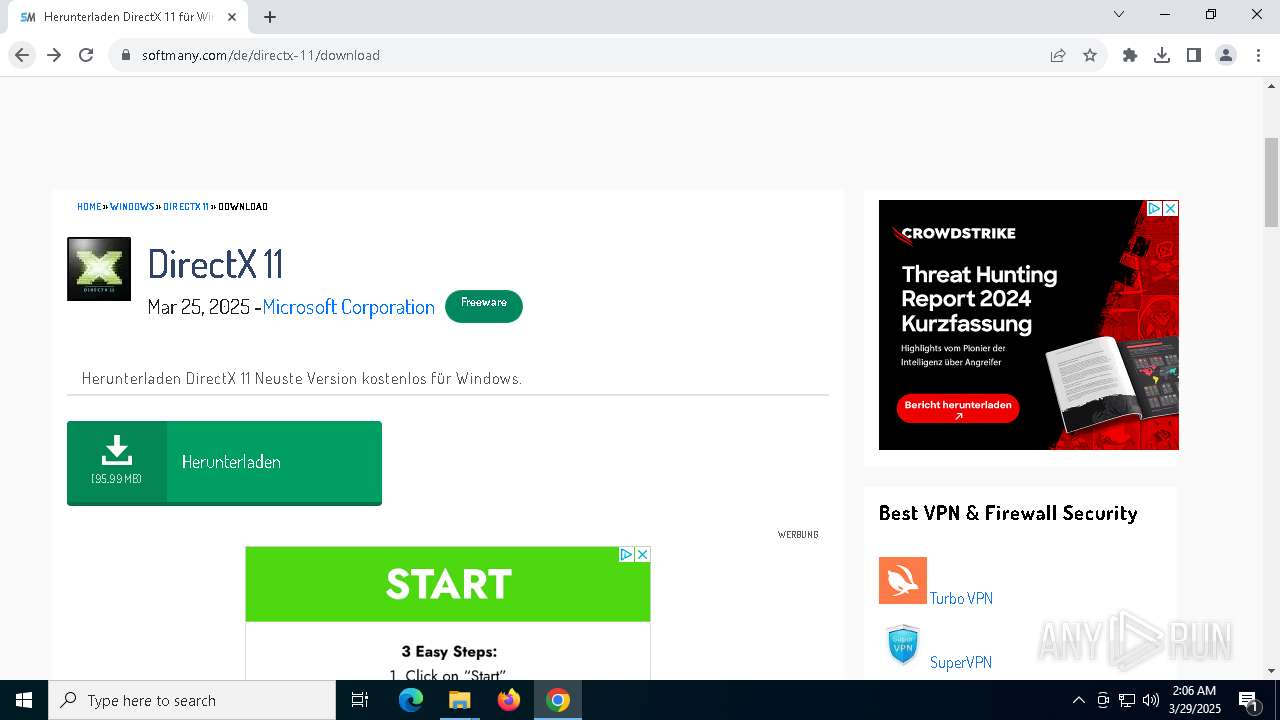Open the Extensions puzzle icon
The image size is (1280, 720).
tap(1130, 55)
